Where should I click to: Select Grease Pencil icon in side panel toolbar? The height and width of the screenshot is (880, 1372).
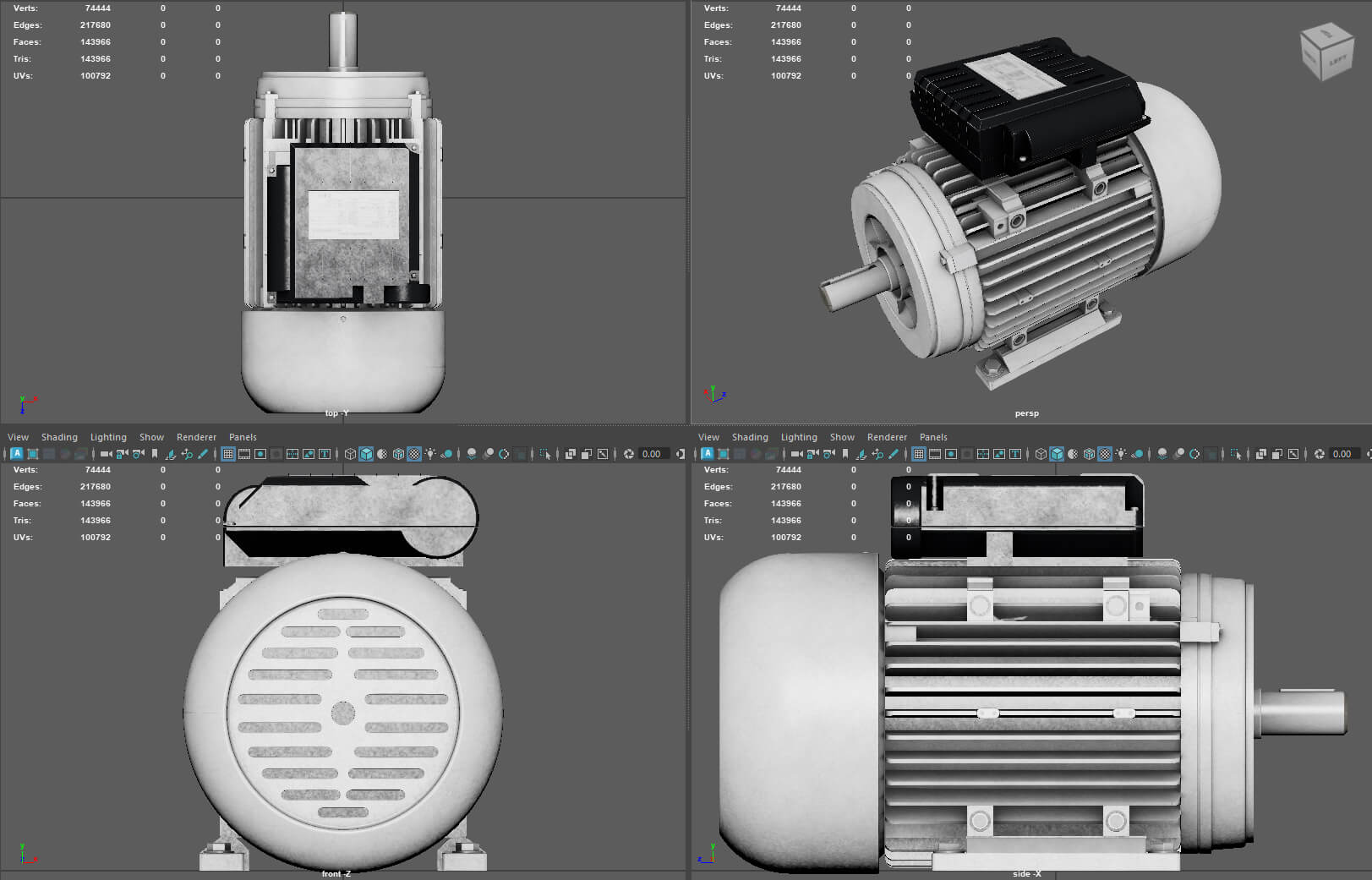point(894,454)
